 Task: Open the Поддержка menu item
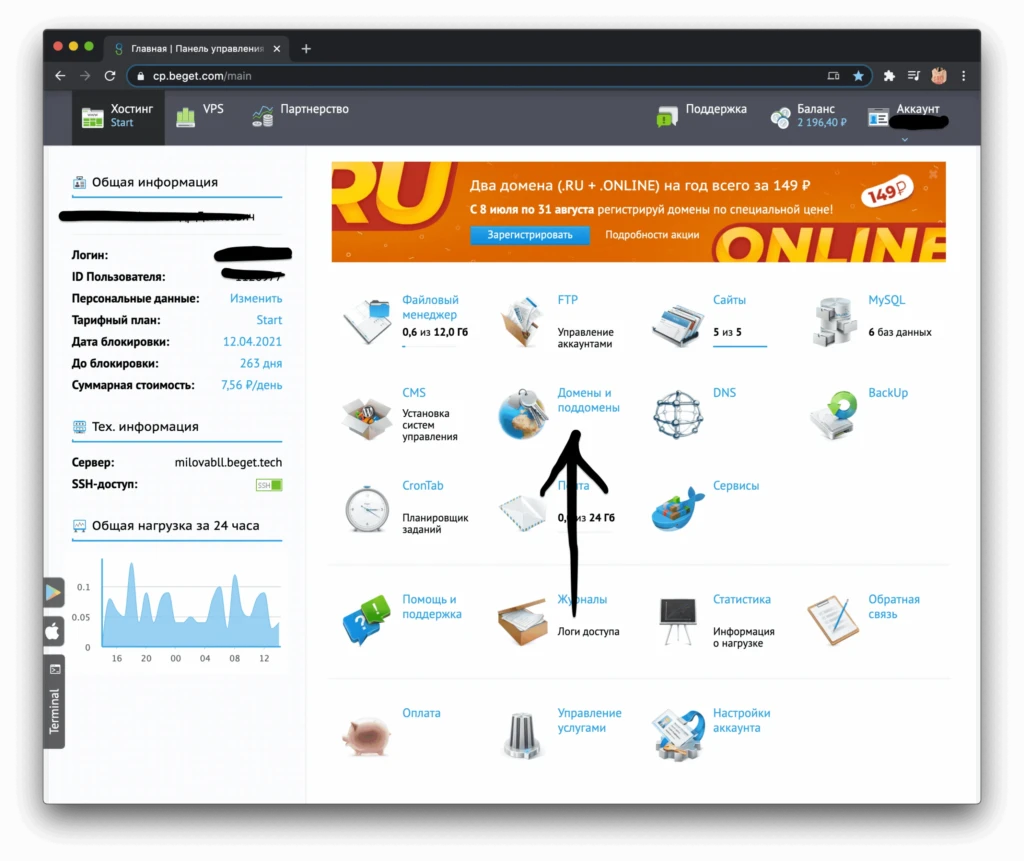pyautogui.click(x=702, y=116)
